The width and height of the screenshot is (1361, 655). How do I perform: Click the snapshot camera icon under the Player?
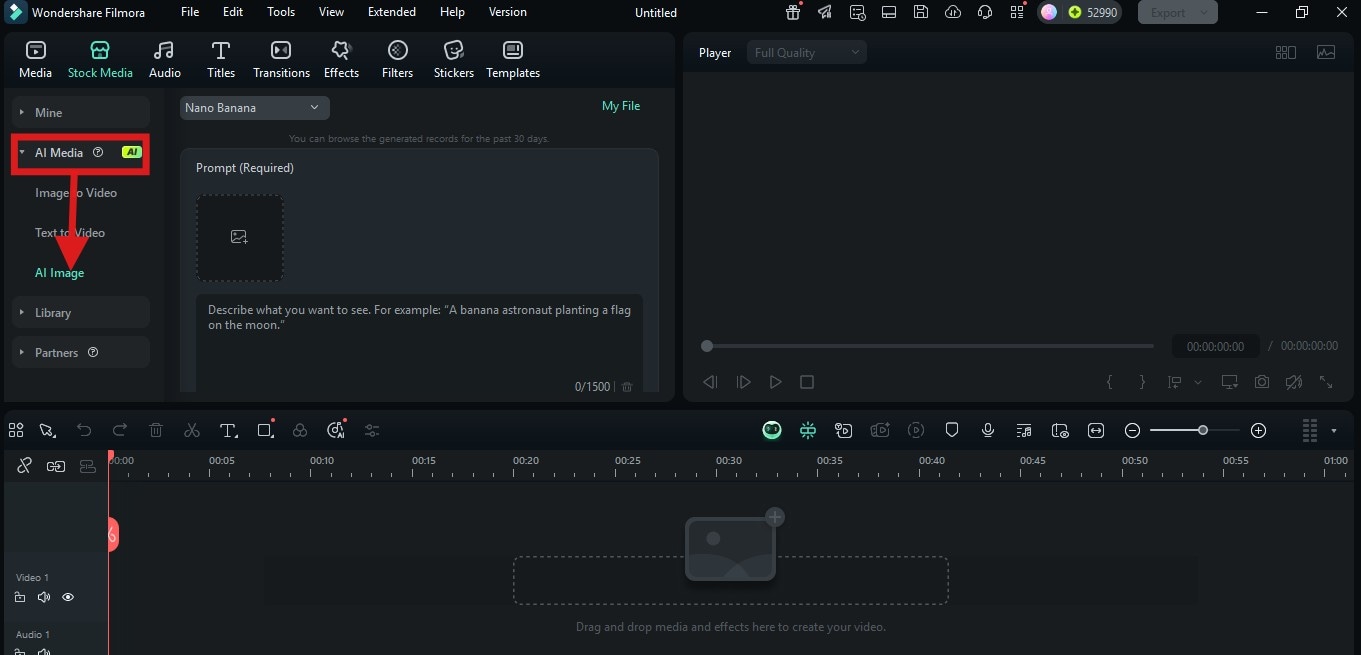[1261, 381]
